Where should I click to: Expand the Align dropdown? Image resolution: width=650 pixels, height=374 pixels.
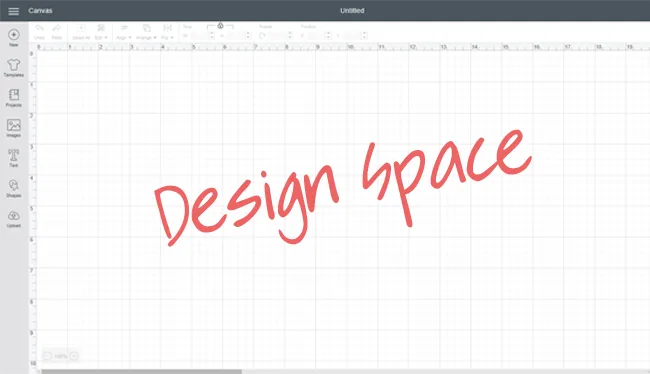pos(124,32)
